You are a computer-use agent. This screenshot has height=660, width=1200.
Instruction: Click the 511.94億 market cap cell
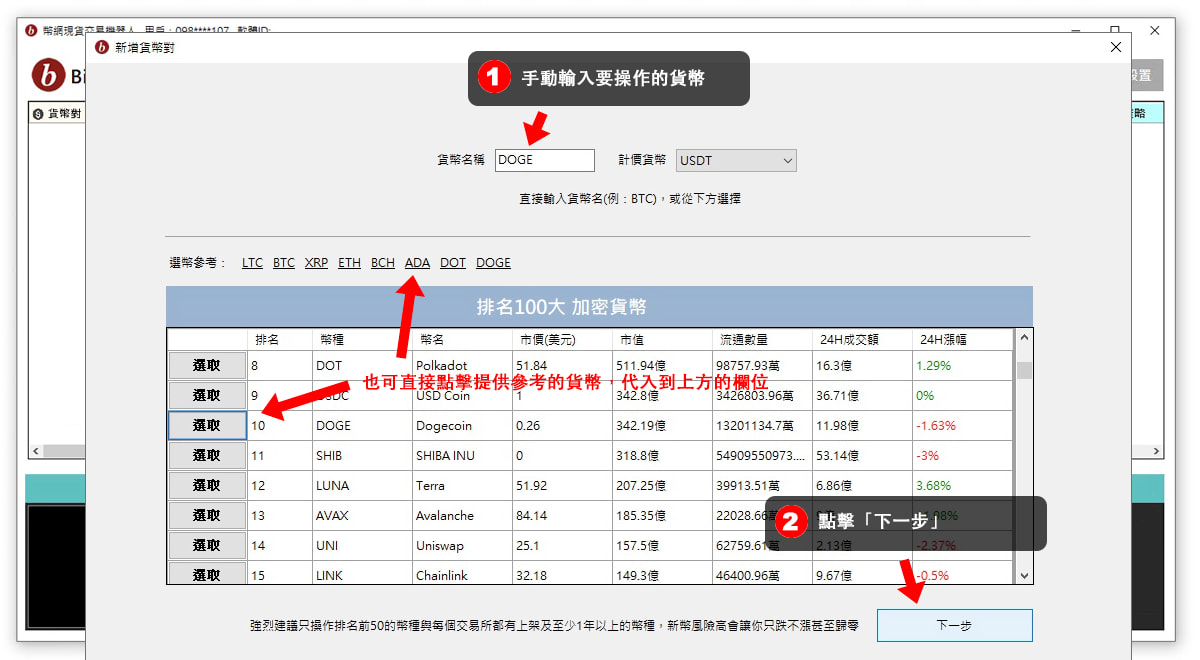pos(662,366)
